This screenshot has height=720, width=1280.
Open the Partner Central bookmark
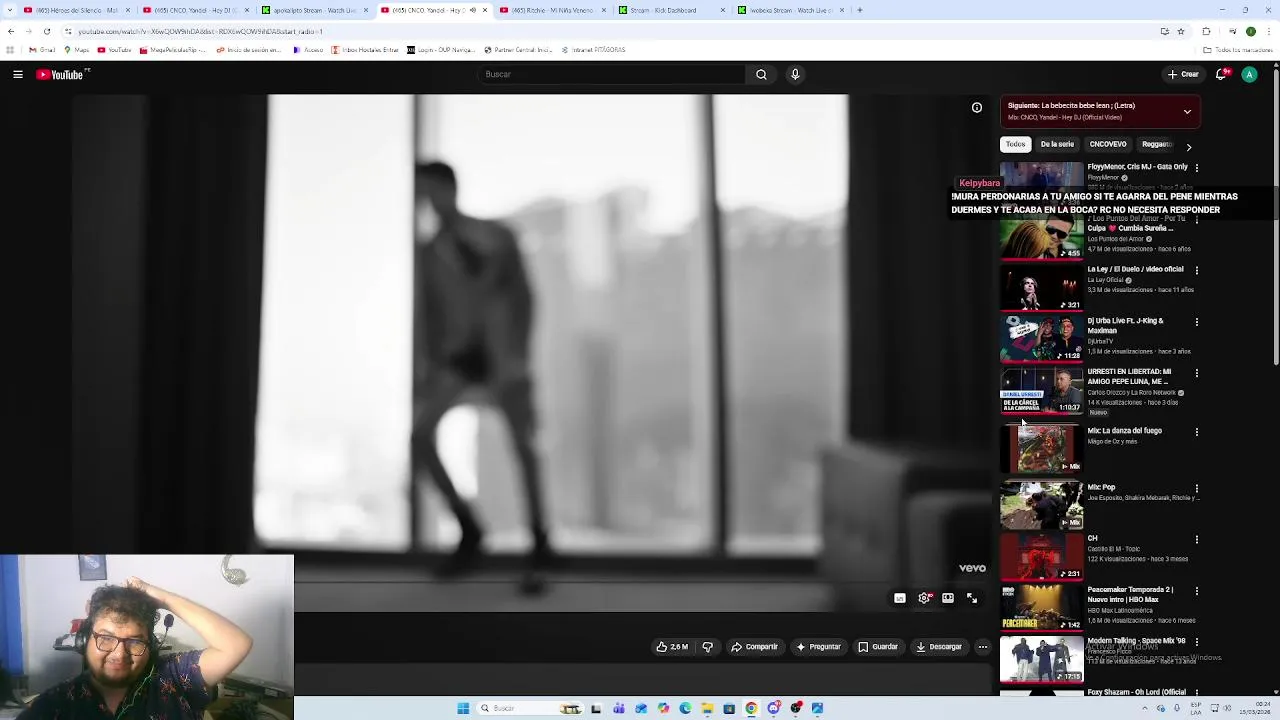point(518,50)
